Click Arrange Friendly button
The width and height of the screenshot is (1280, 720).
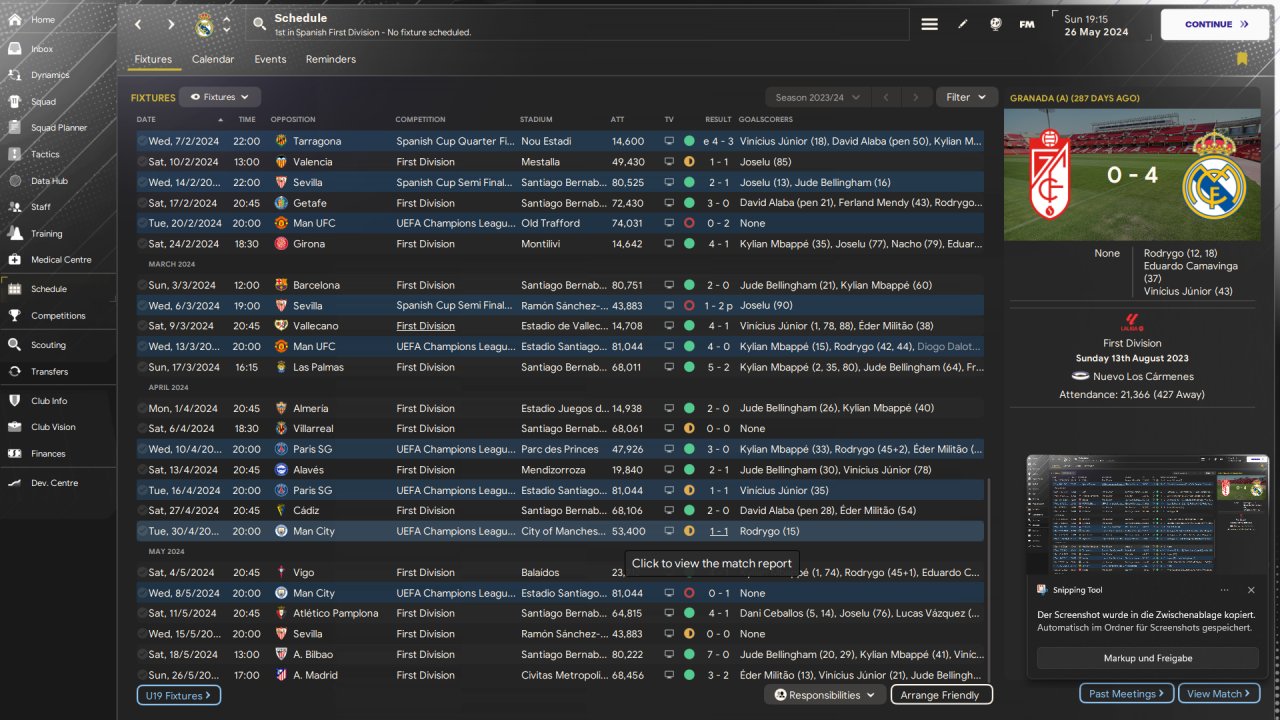point(940,695)
